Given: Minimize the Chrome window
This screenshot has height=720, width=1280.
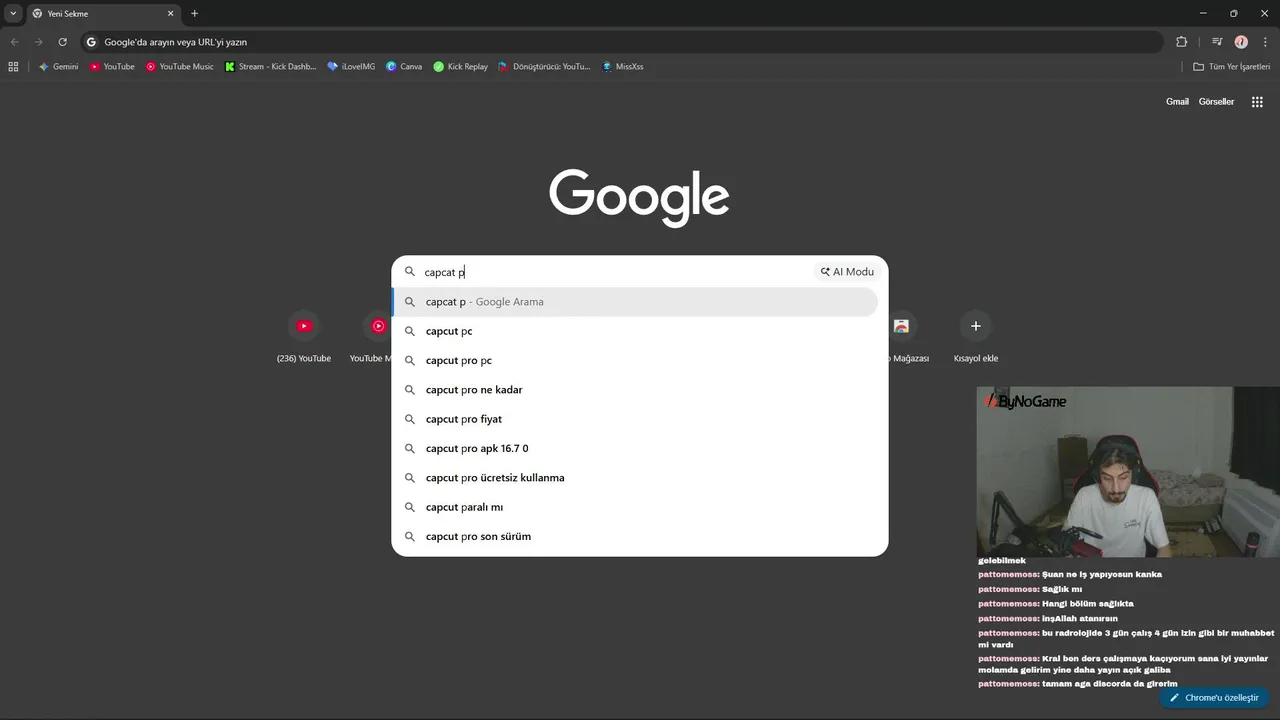Looking at the screenshot, I should point(1202,13).
